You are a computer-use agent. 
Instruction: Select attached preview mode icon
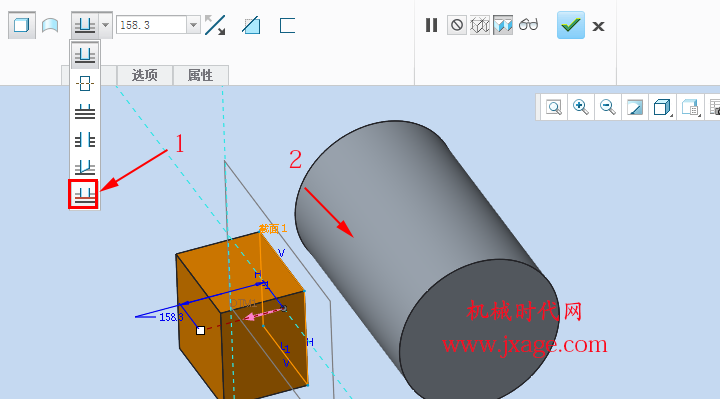(x=503, y=25)
